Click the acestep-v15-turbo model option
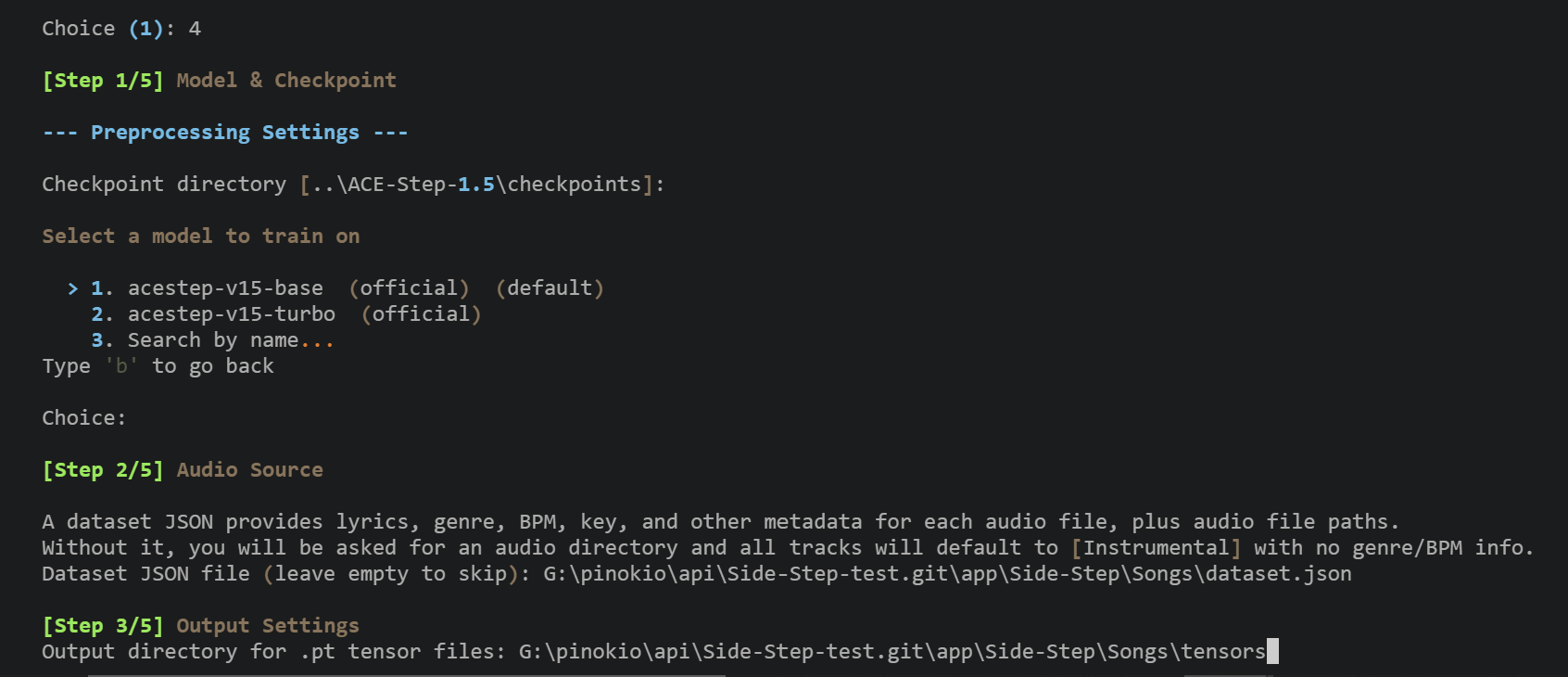 coord(231,314)
